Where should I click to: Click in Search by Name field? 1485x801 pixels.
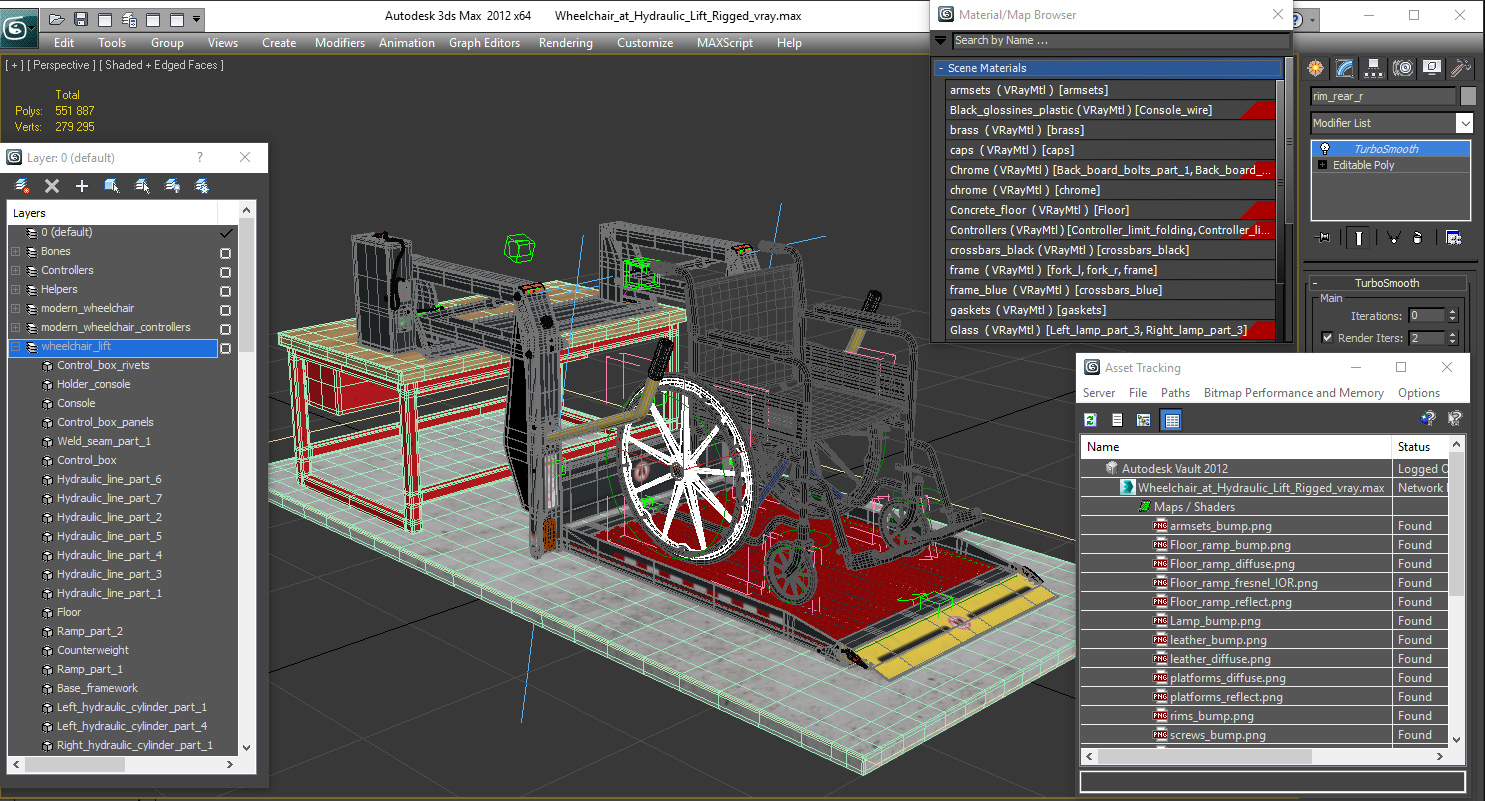(x=1120, y=41)
